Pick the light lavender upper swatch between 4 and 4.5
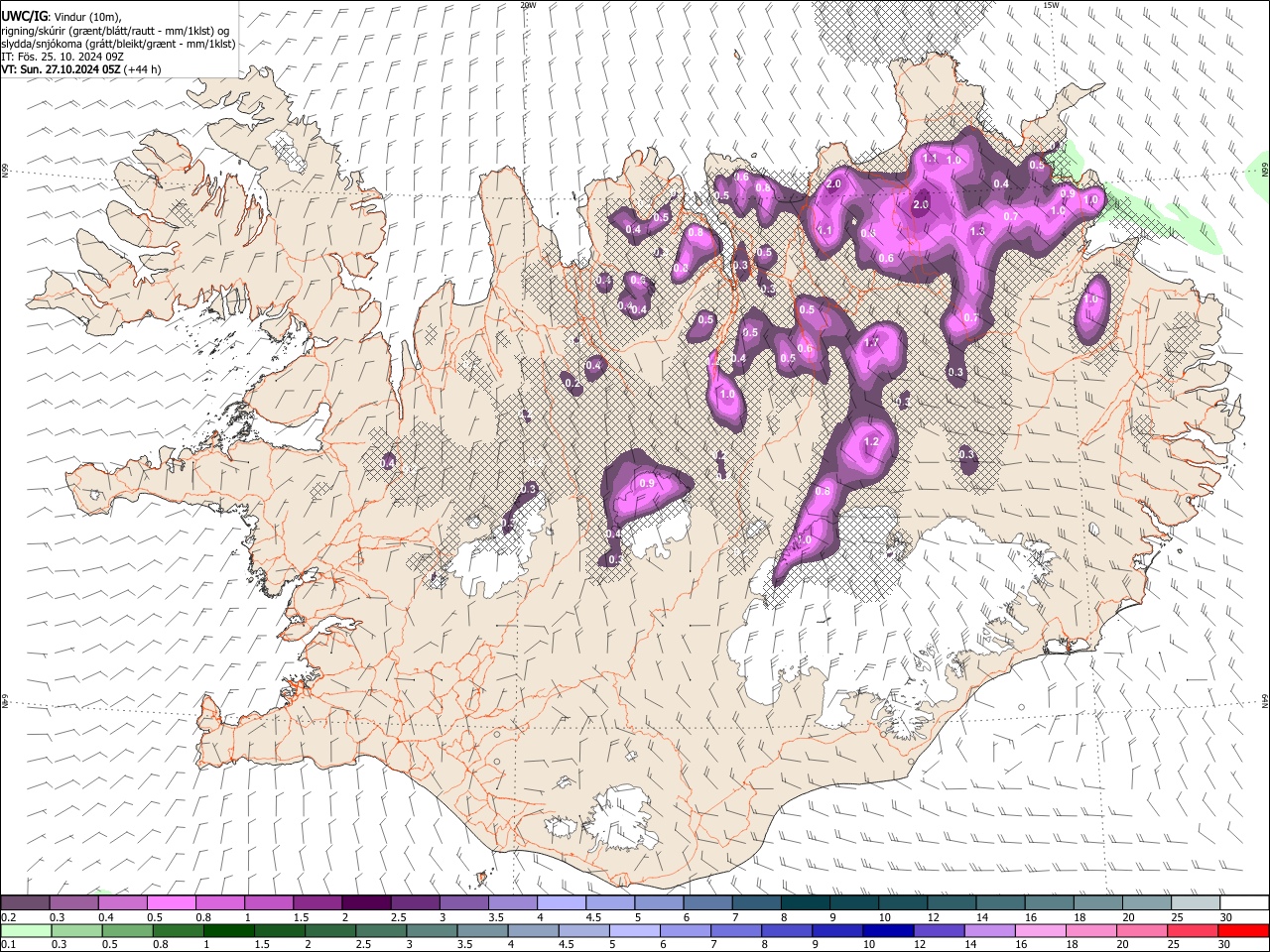 [x=562, y=903]
